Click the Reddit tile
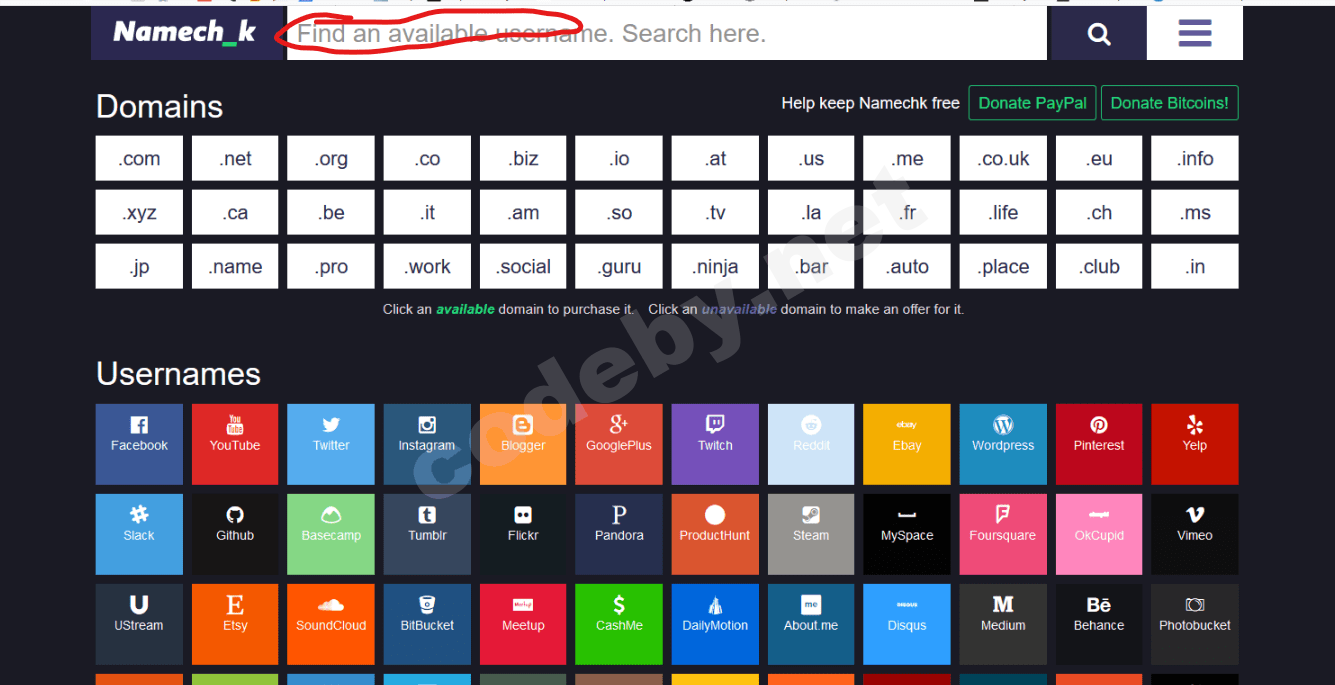This screenshot has width=1335, height=685. pyautogui.click(x=811, y=444)
